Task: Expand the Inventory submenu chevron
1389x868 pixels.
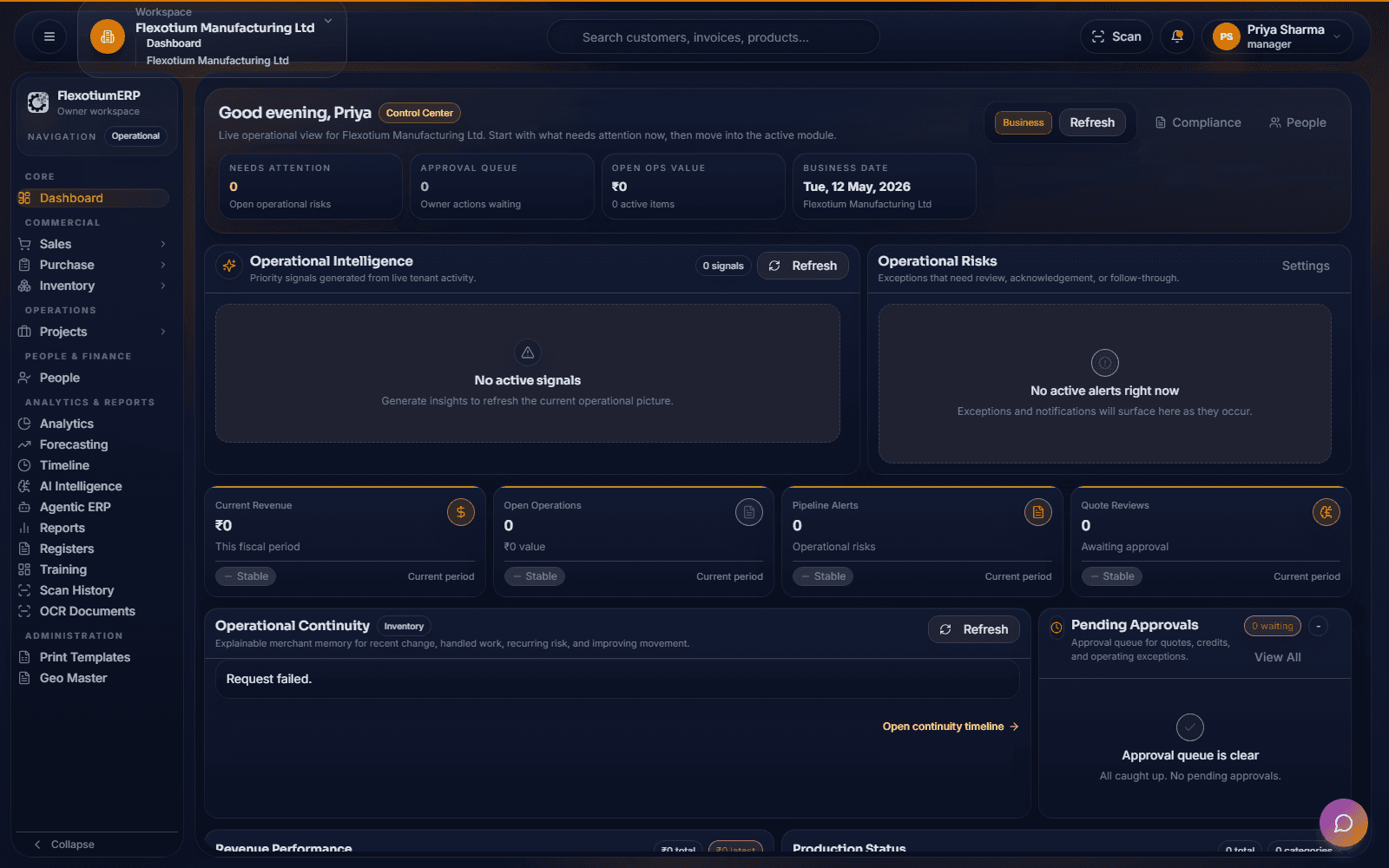Action: 163,286
